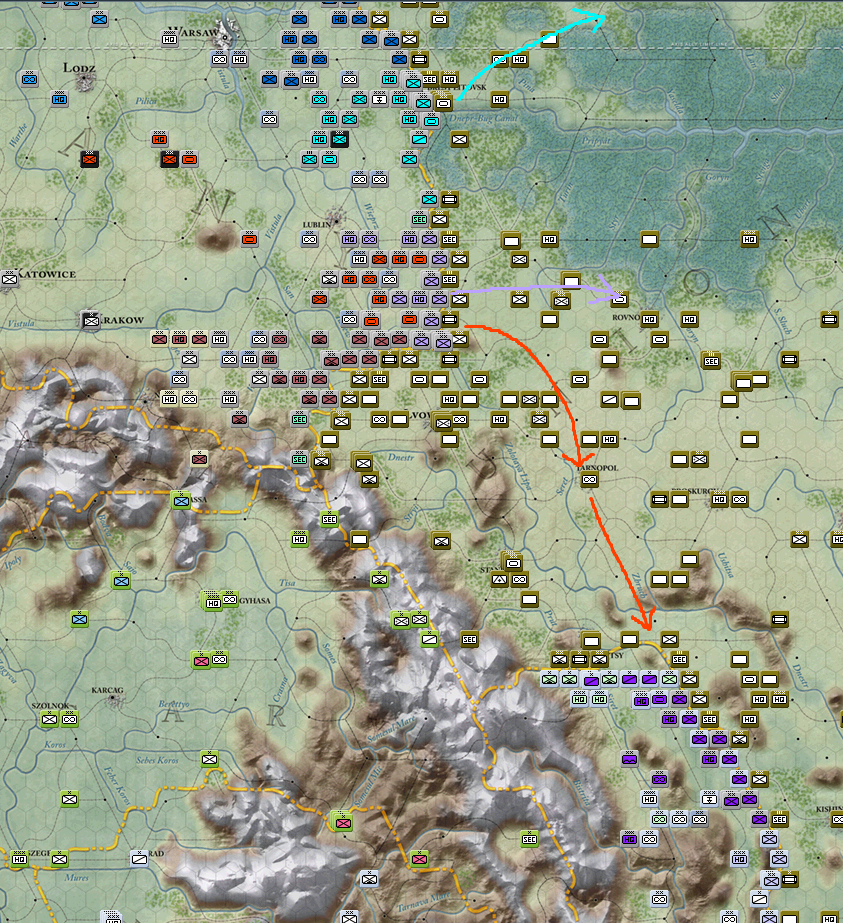Select the lavender motorized unit east of Lublin
Image resolution: width=843 pixels, height=923 pixels.
click(370, 240)
